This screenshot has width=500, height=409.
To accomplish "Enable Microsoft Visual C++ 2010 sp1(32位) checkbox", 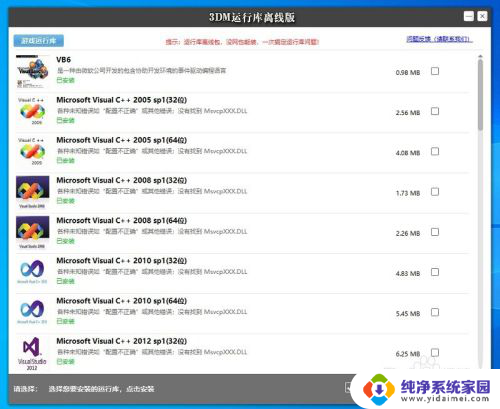I will [435, 272].
